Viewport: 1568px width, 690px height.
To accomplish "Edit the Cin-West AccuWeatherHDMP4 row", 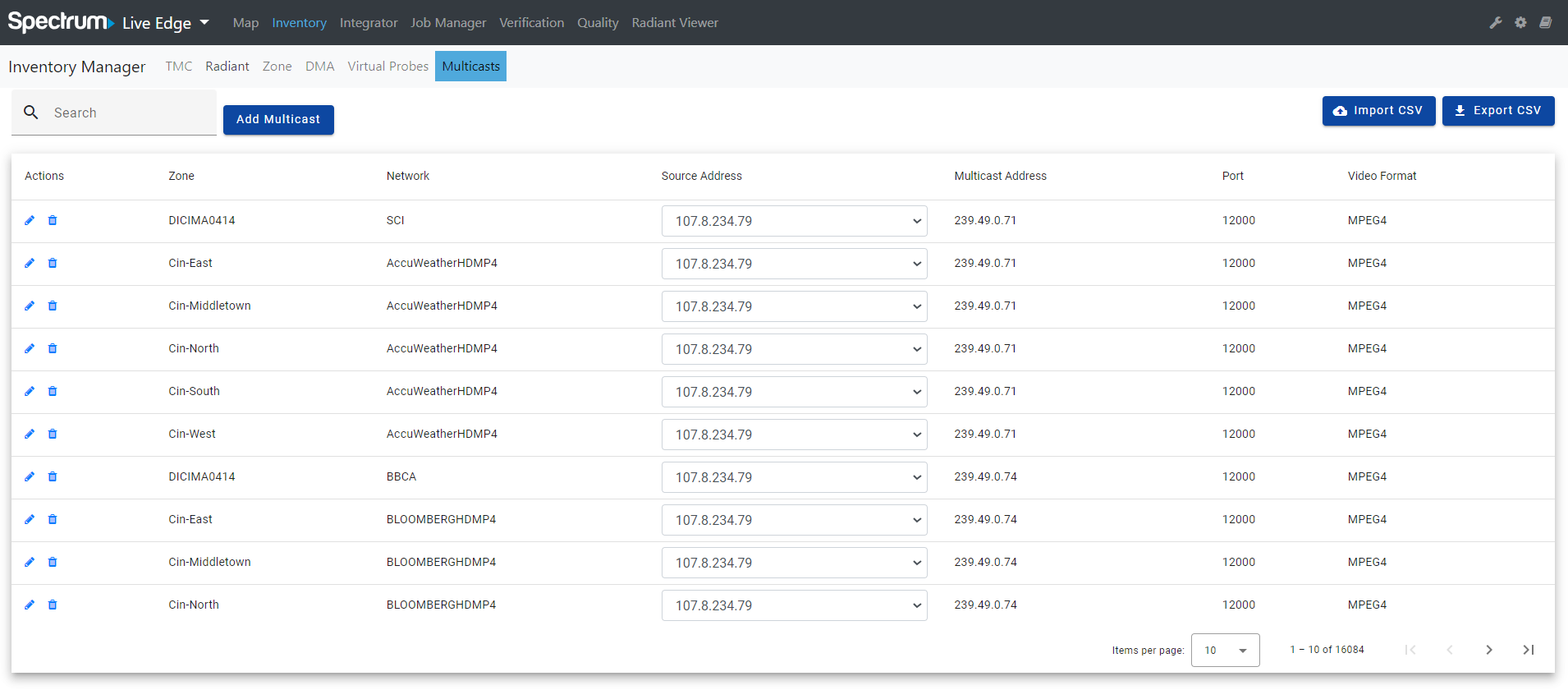I will click(30, 434).
